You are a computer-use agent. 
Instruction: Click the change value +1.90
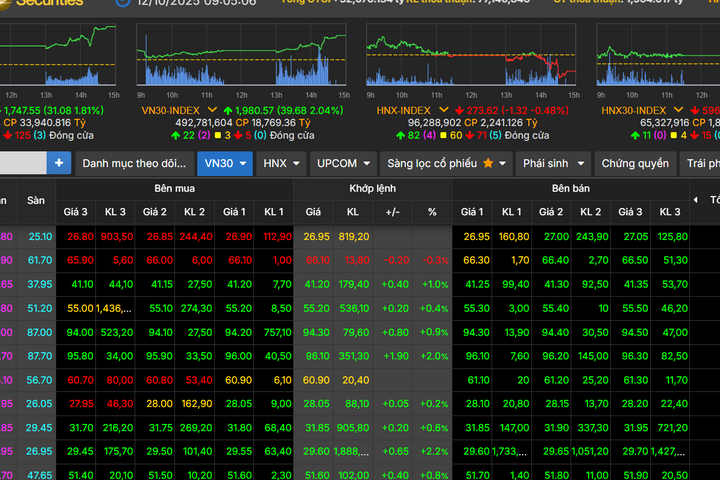396,356
